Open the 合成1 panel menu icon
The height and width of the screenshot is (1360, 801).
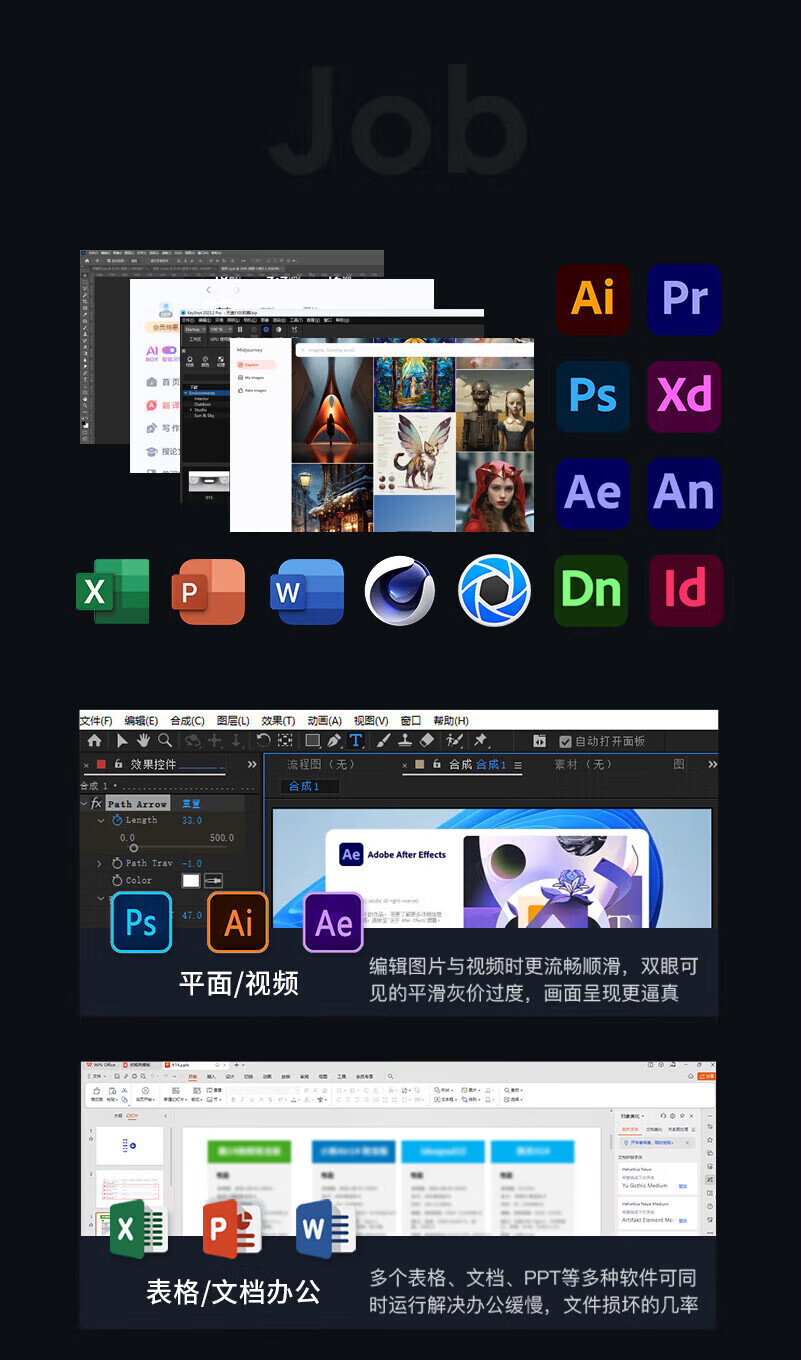[x=518, y=765]
